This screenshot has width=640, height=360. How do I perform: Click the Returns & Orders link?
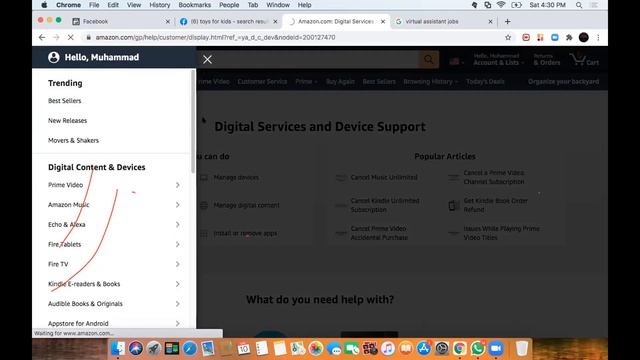[547, 60]
